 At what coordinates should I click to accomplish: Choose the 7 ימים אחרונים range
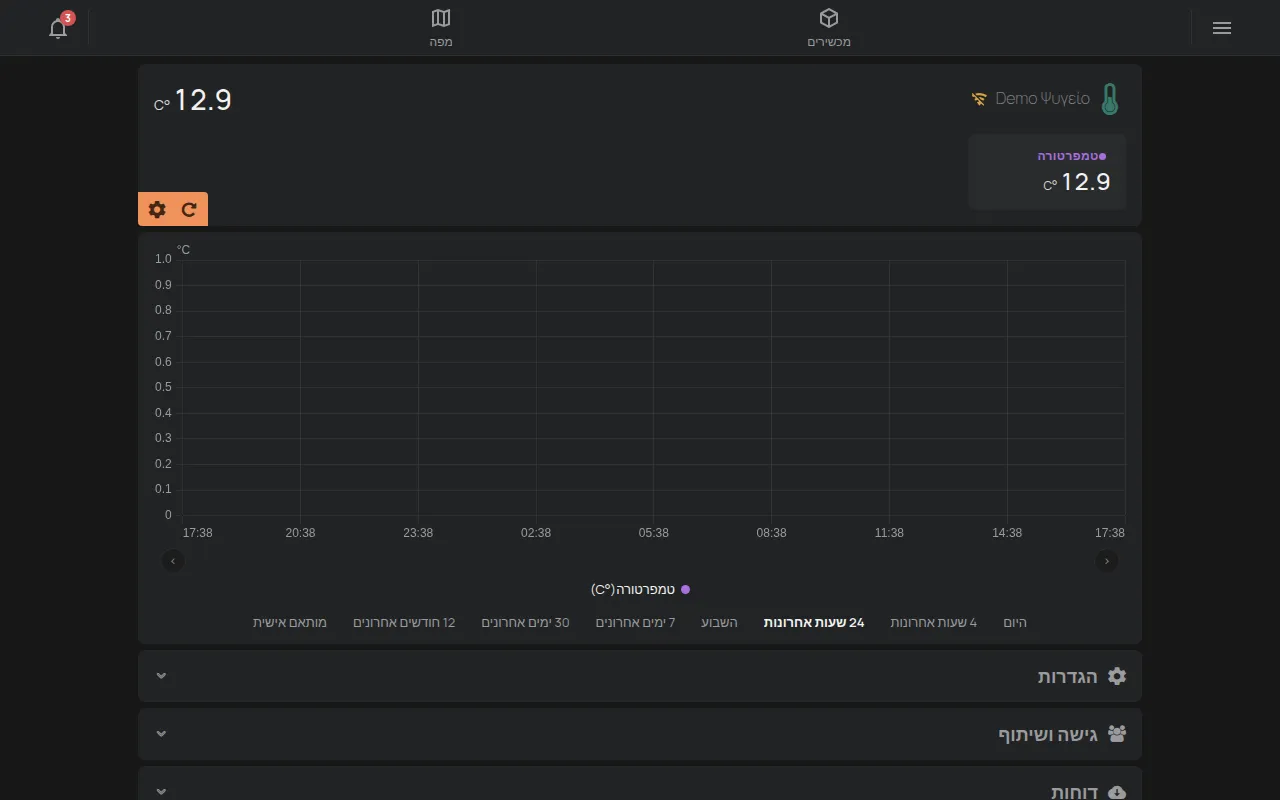pos(636,622)
